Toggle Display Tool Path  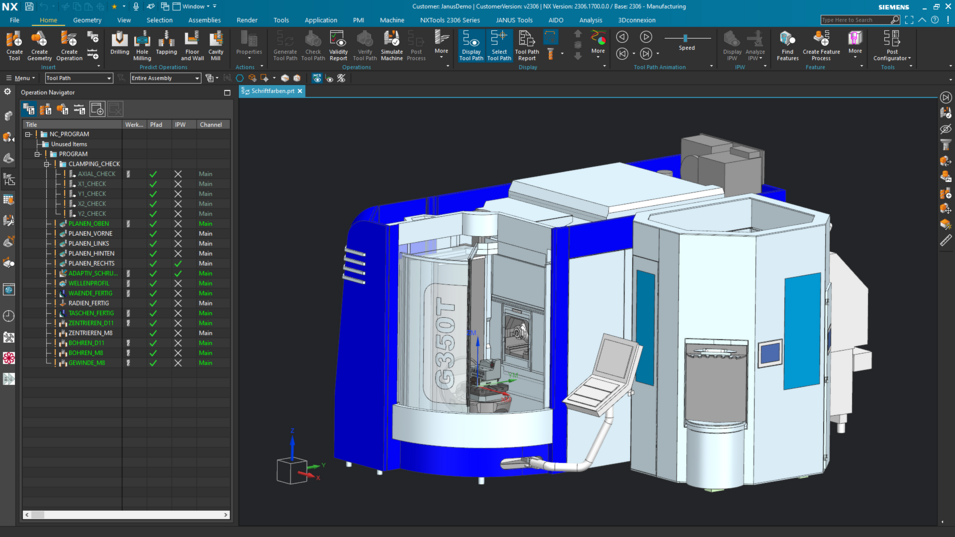coord(471,46)
